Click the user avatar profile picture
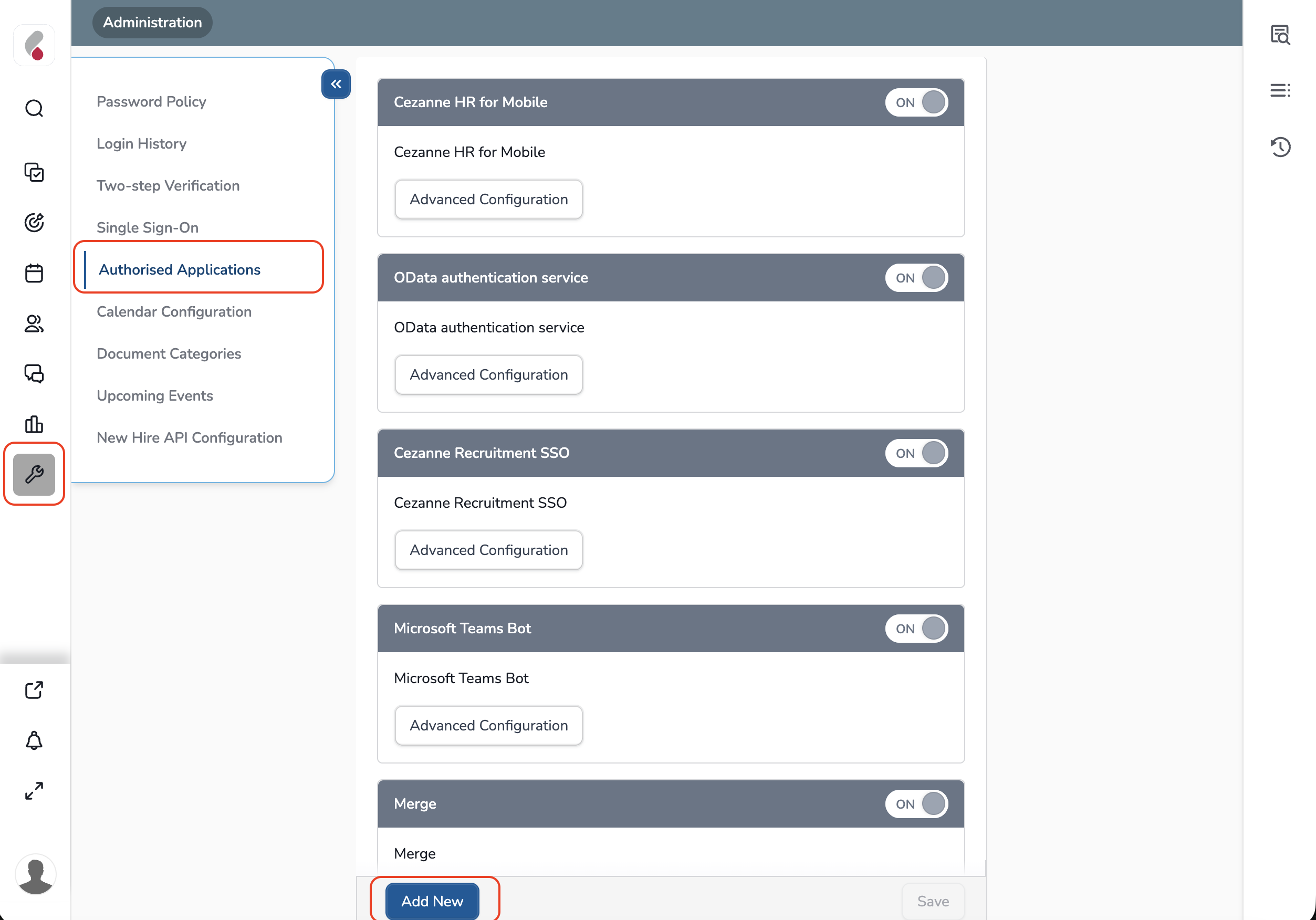The width and height of the screenshot is (1316, 920). (36, 875)
